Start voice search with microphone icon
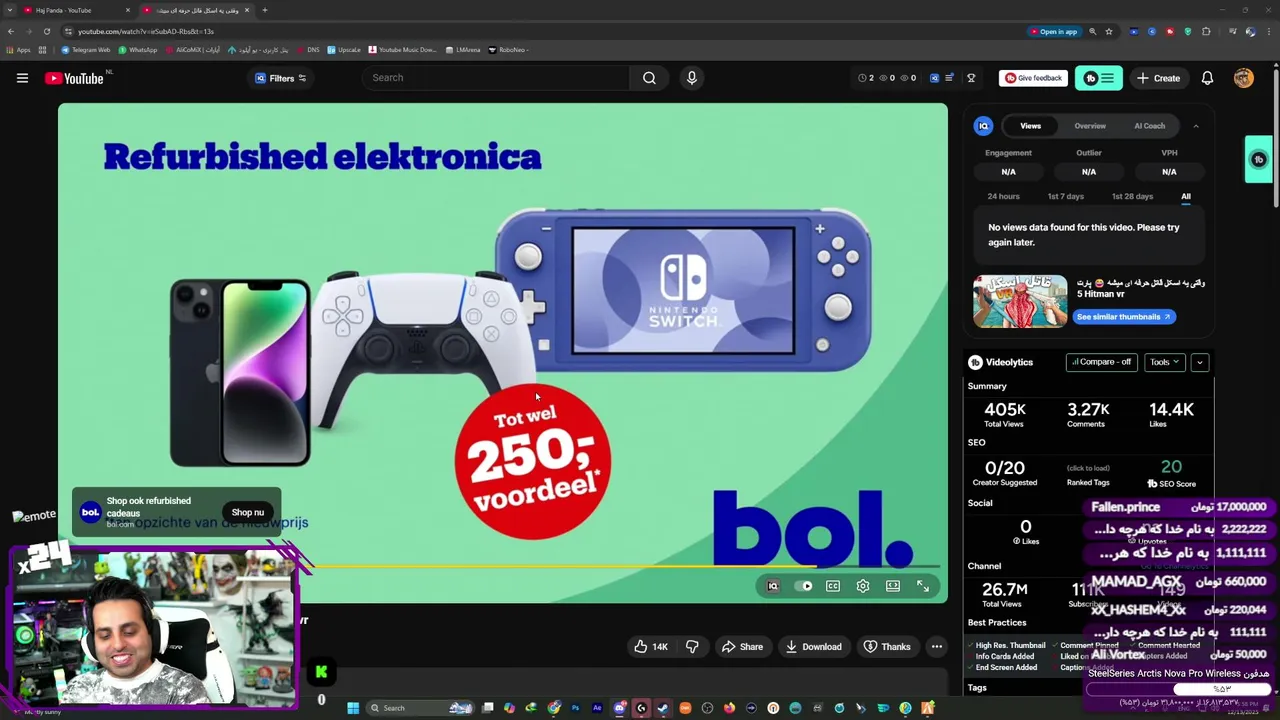The width and height of the screenshot is (1280, 720). (x=691, y=78)
